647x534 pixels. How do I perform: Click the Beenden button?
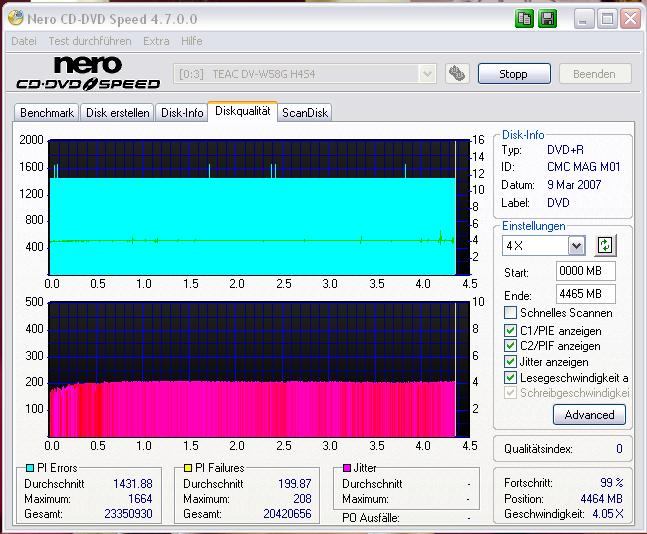pyautogui.click(x=595, y=74)
